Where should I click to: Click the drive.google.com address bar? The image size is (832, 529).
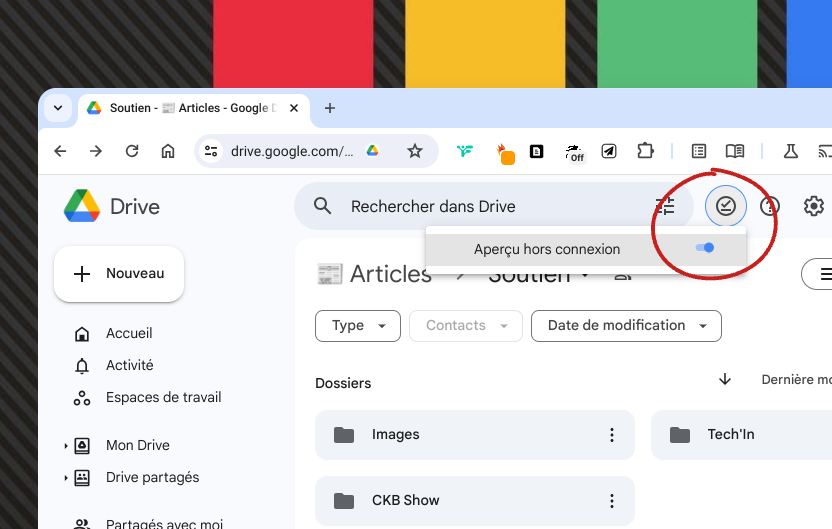point(292,151)
